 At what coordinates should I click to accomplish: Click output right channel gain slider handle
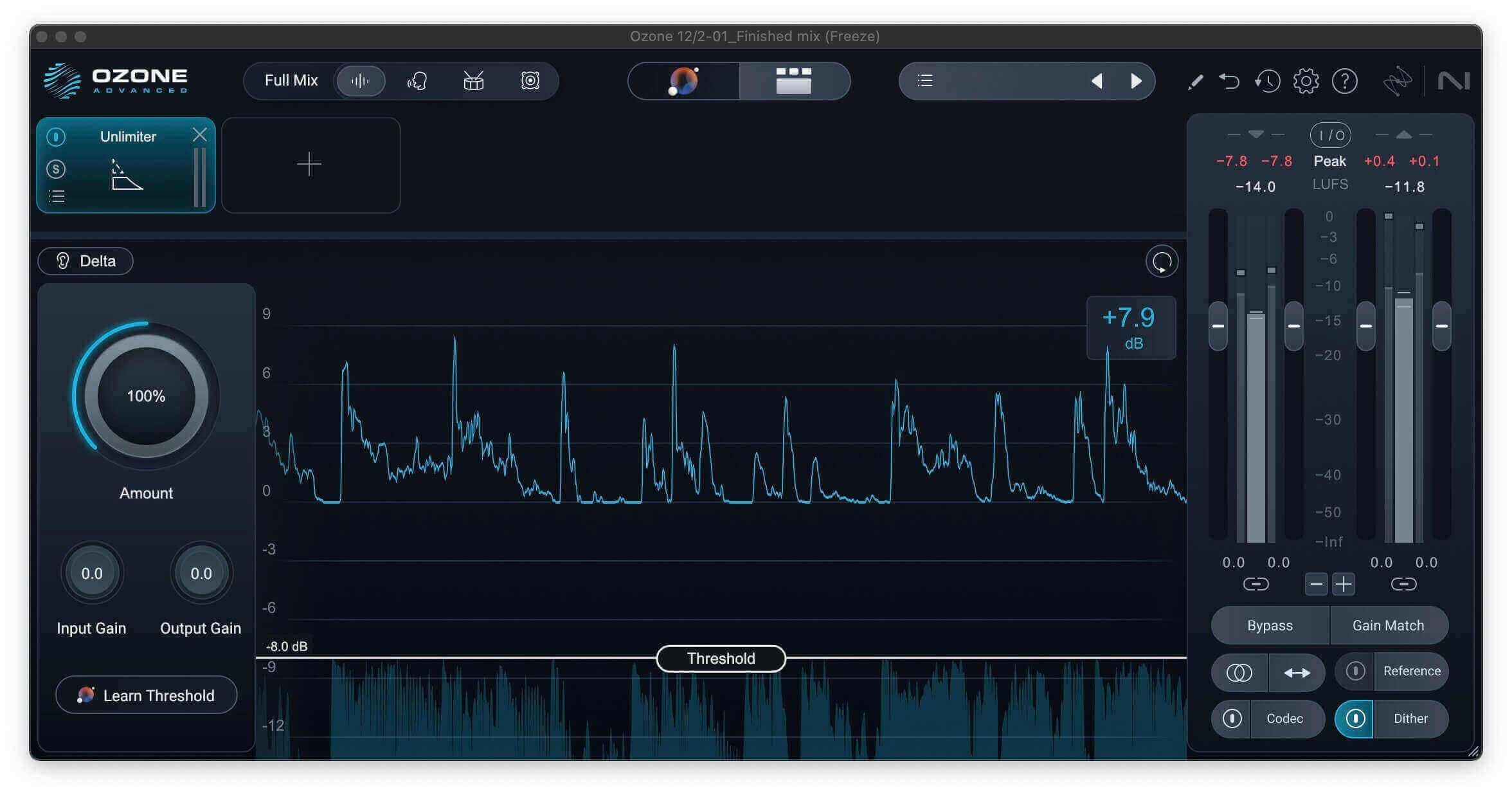[x=1442, y=326]
